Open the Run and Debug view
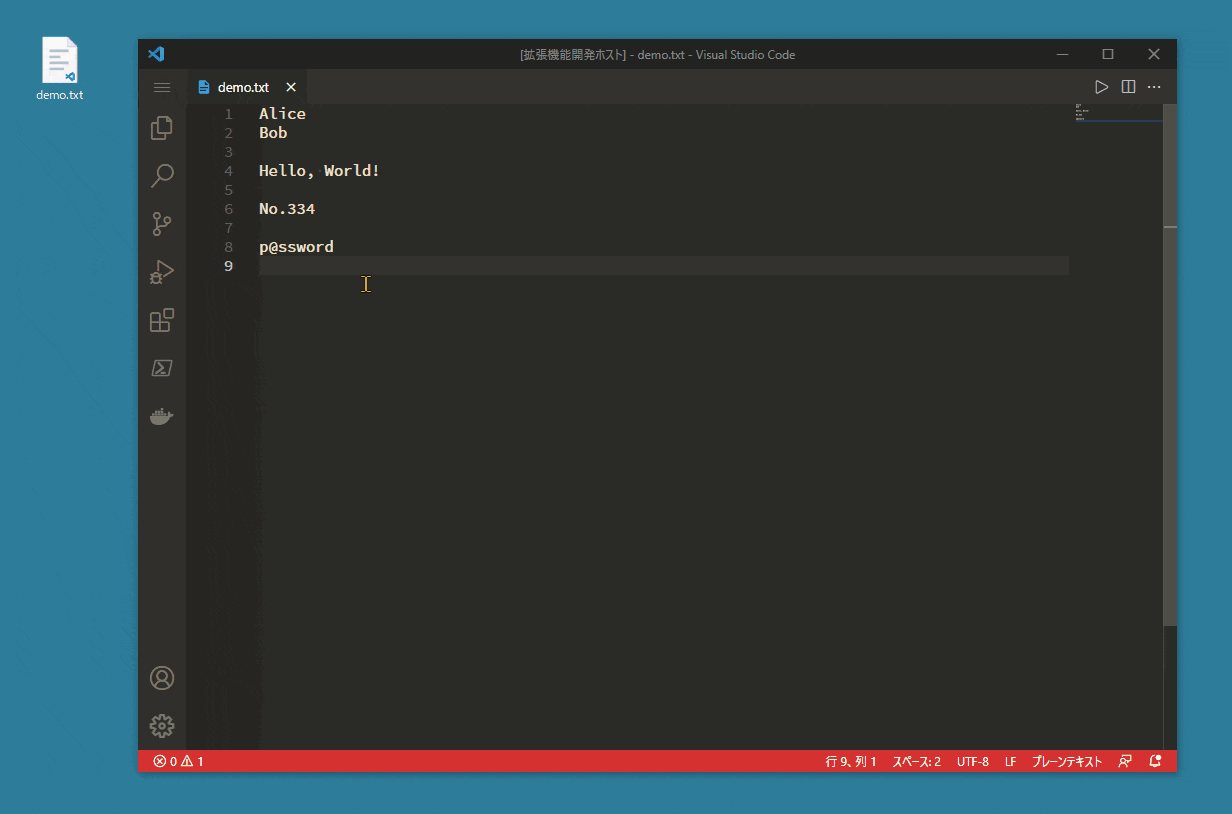This screenshot has width=1232, height=814. [162, 272]
